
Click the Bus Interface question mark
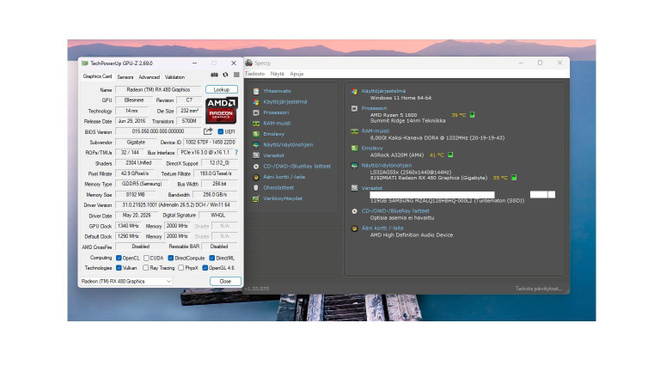tap(236, 152)
